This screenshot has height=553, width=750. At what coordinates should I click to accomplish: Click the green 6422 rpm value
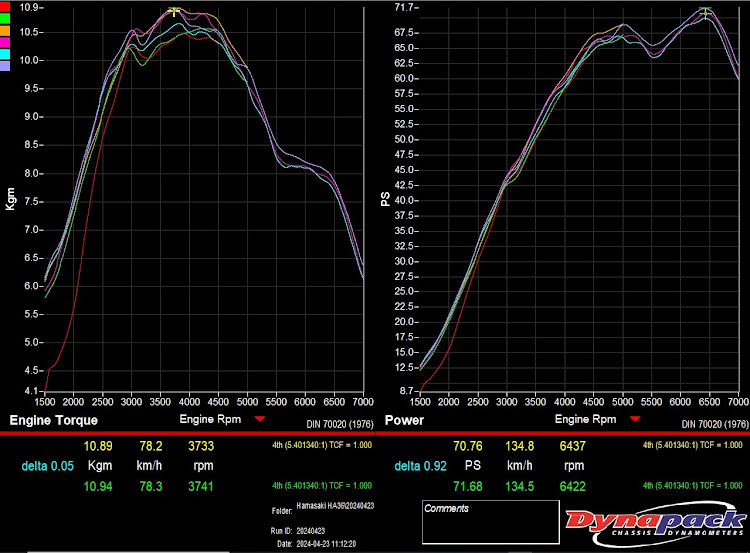coord(573,487)
